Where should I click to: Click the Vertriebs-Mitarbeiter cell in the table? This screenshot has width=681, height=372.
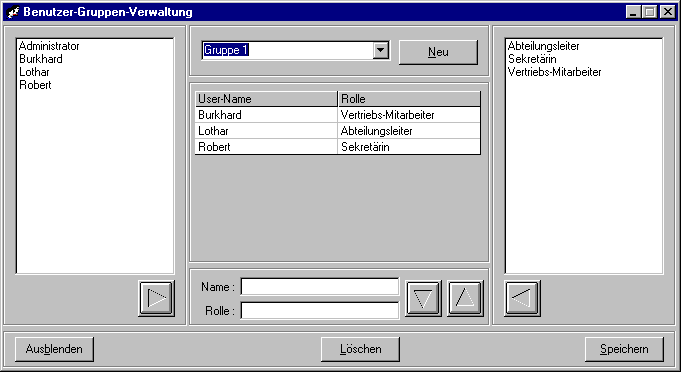tap(409, 115)
